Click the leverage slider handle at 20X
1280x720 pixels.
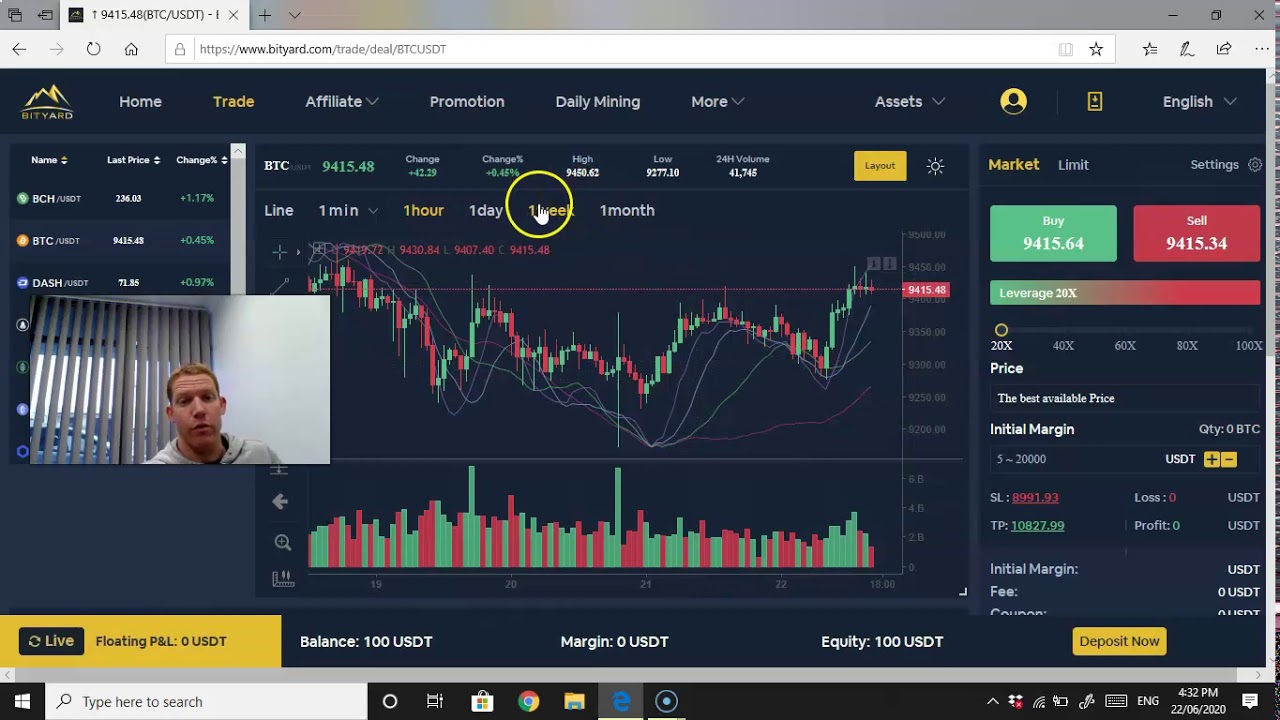click(1001, 330)
